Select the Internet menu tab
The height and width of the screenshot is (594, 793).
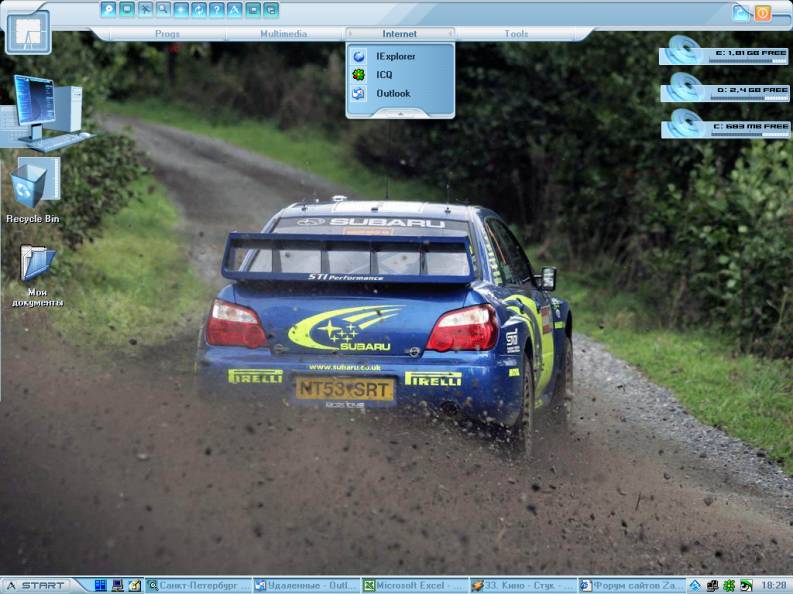point(400,34)
